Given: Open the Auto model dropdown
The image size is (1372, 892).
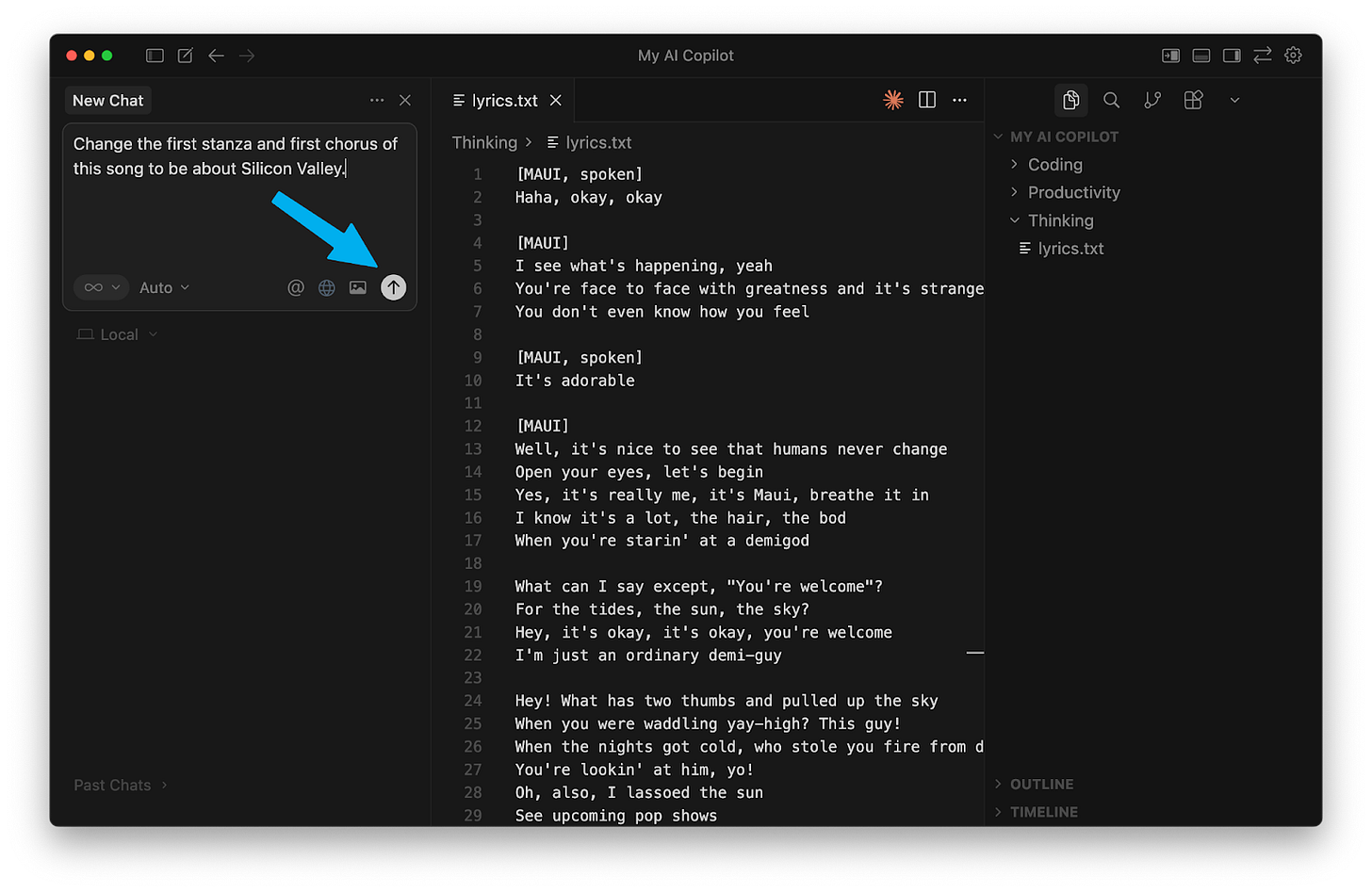Looking at the screenshot, I should pos(165,287).
